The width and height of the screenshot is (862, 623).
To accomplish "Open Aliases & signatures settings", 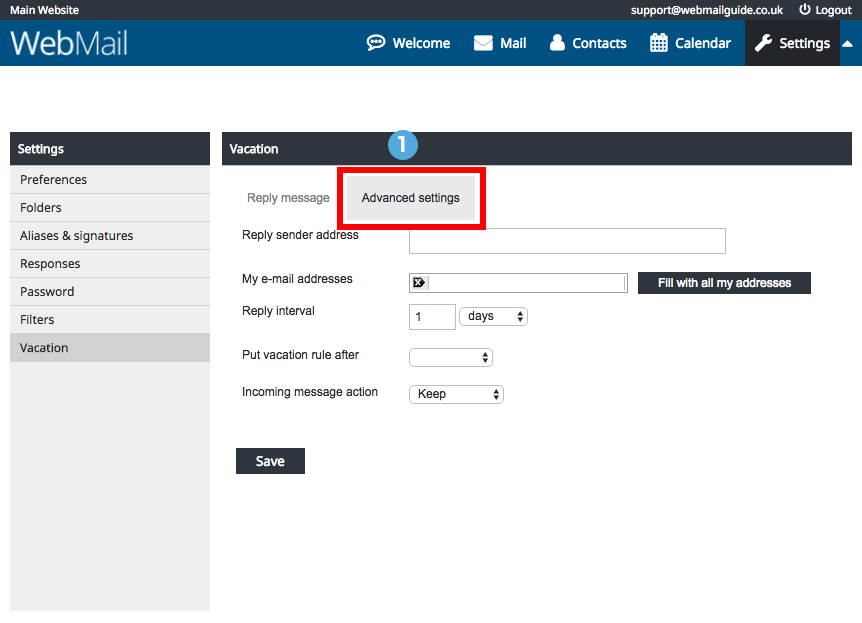I will (x=110, y=235).
